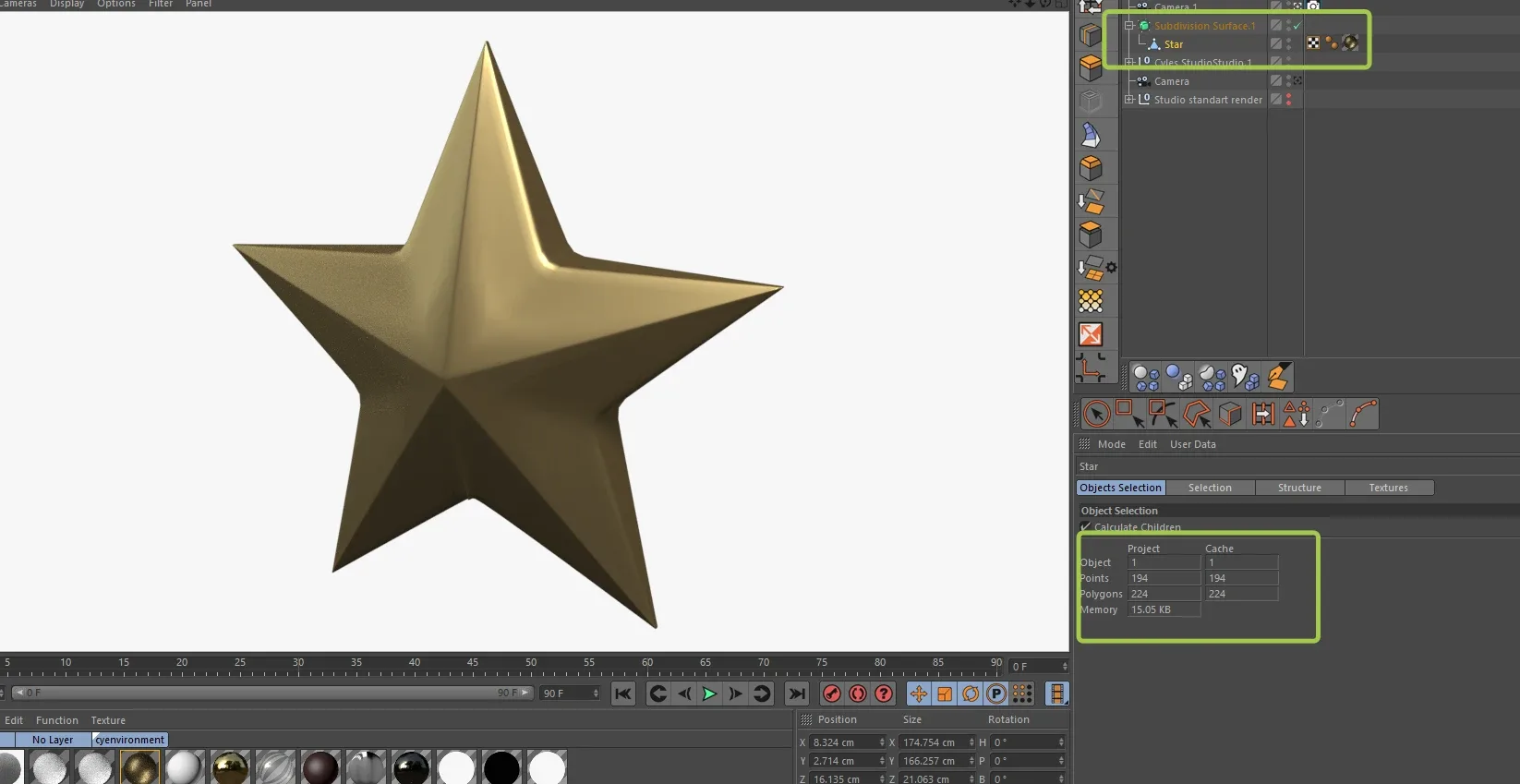Click the gold material tag on Star

(1350, 43)
